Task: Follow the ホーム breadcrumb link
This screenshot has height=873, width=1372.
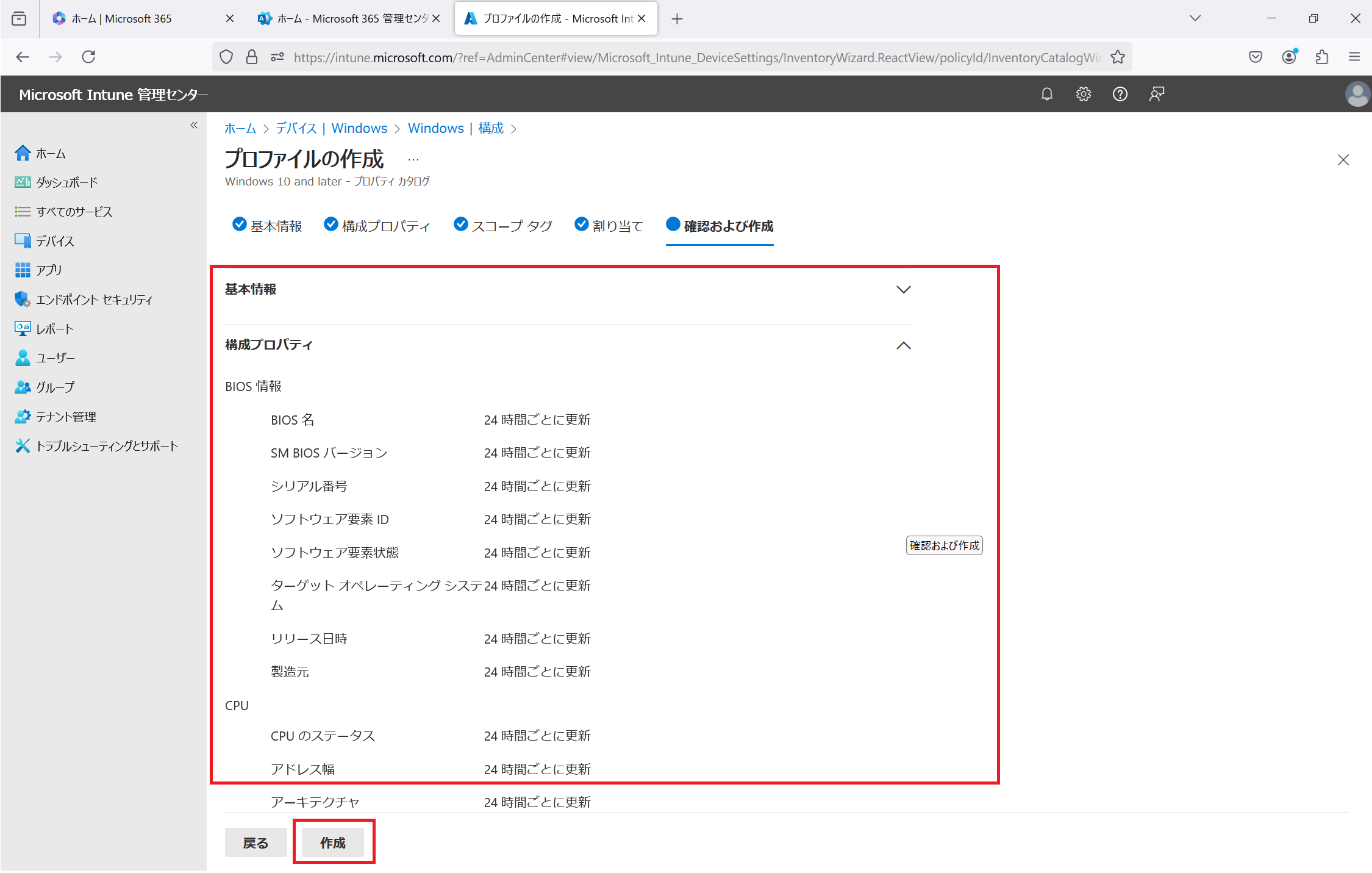Action: click(240, 128)
